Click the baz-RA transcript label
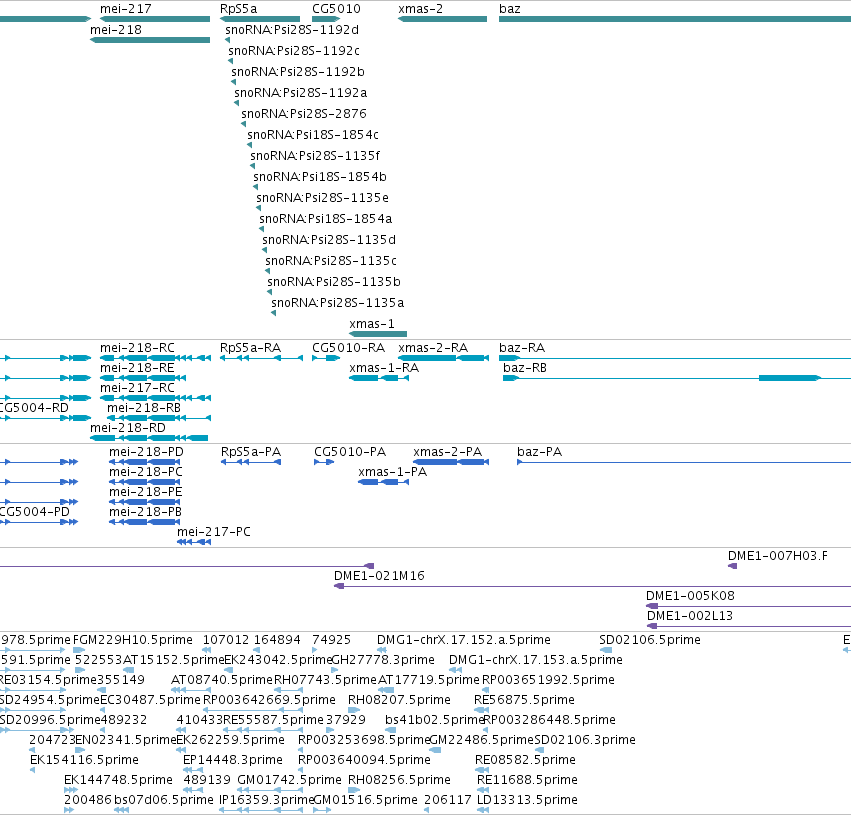851x815 pixels. 522,348
